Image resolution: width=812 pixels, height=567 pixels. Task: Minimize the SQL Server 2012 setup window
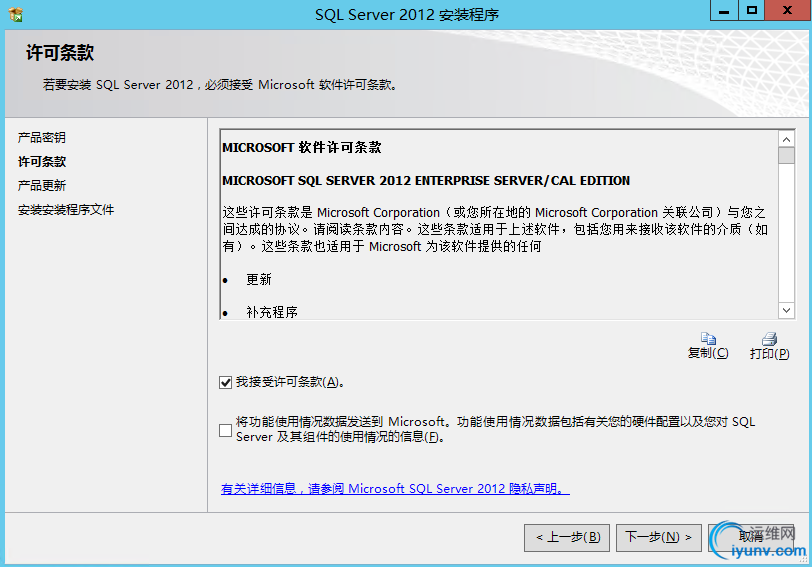724,10
